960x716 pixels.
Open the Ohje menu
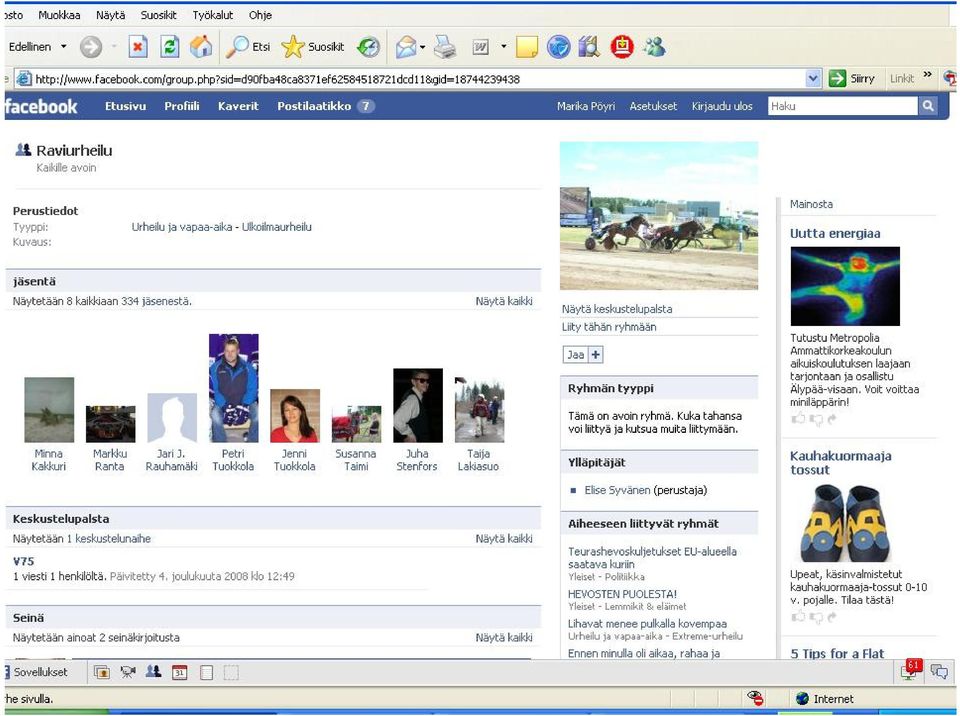(260, 15)
